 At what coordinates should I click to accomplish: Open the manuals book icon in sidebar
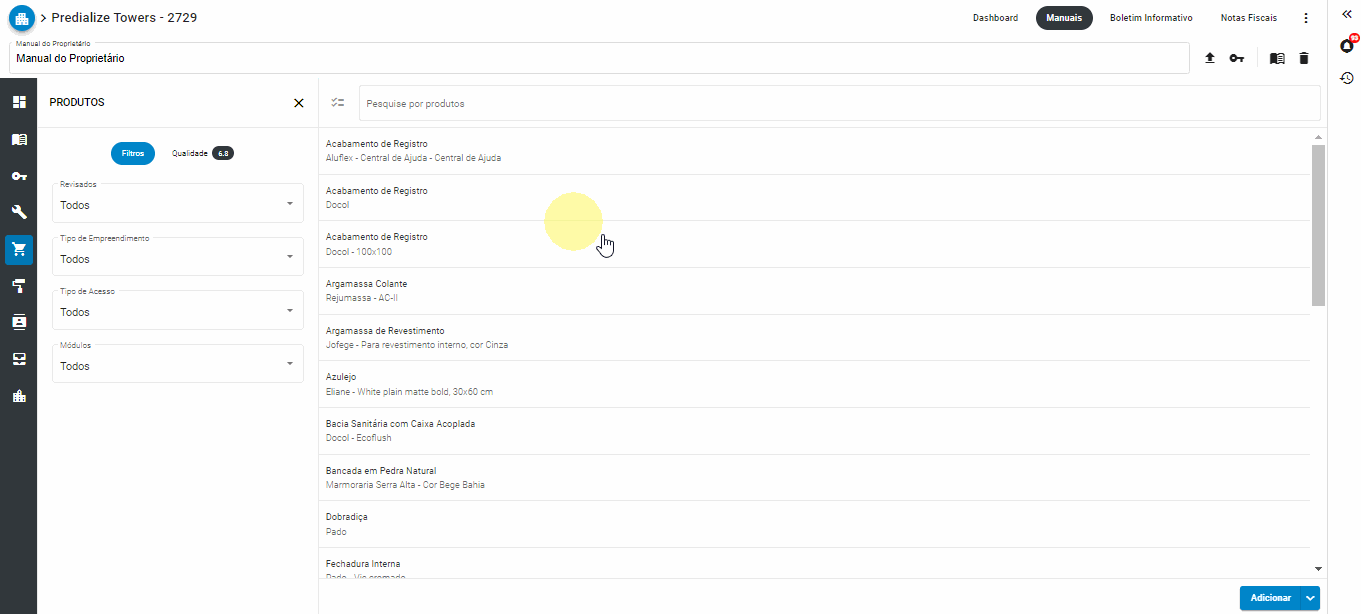coord(18,139)
